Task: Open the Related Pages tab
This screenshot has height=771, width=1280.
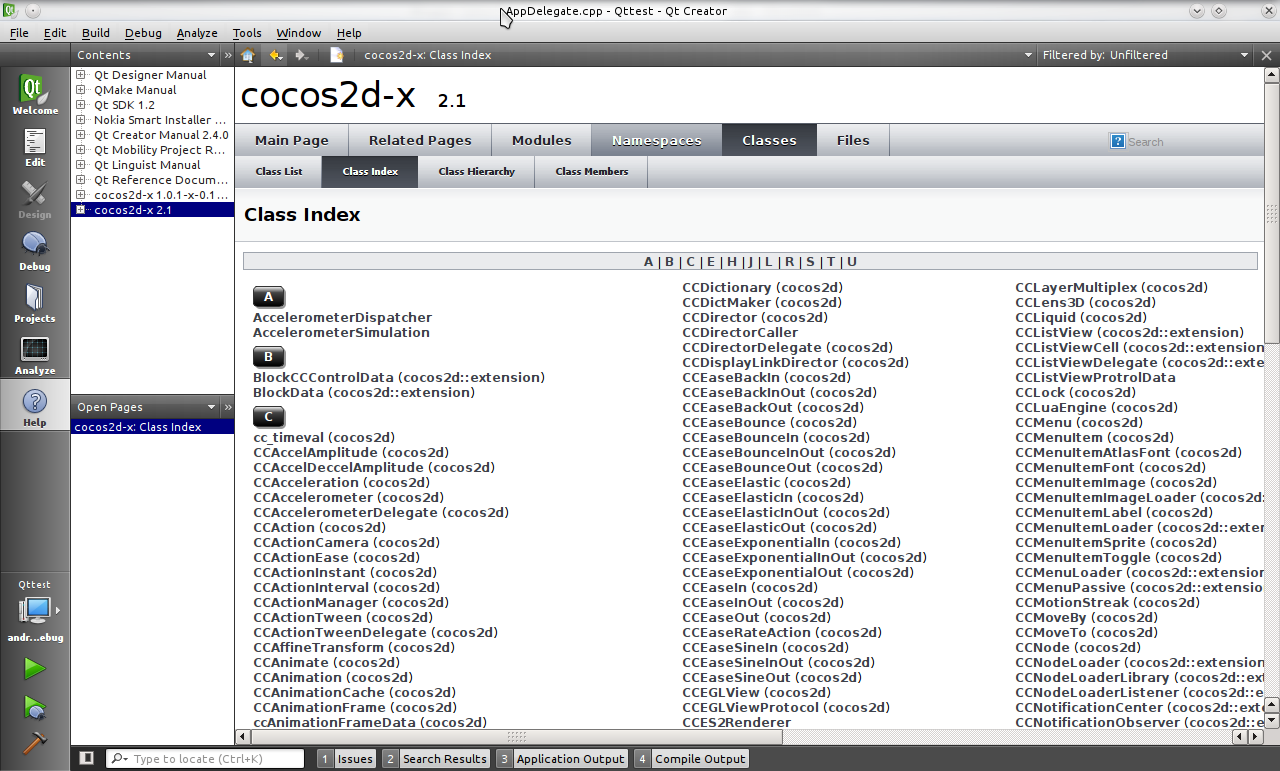Action: tap(420, 140)
